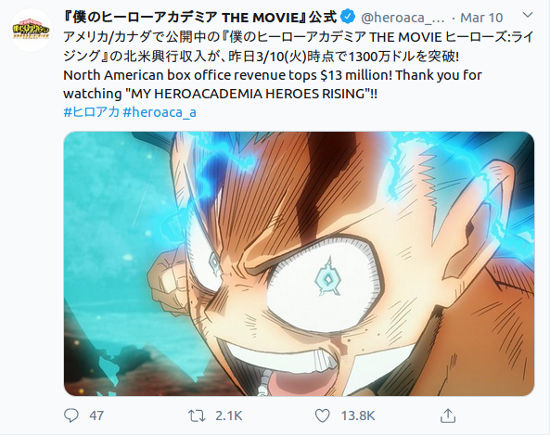Expand the tweet options chevron

point(528,15)
